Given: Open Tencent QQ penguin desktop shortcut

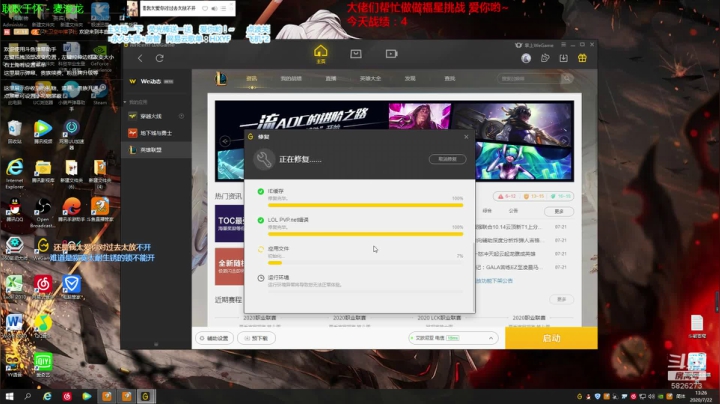Looking at the screenshot, I should click(x=15, y=210).
